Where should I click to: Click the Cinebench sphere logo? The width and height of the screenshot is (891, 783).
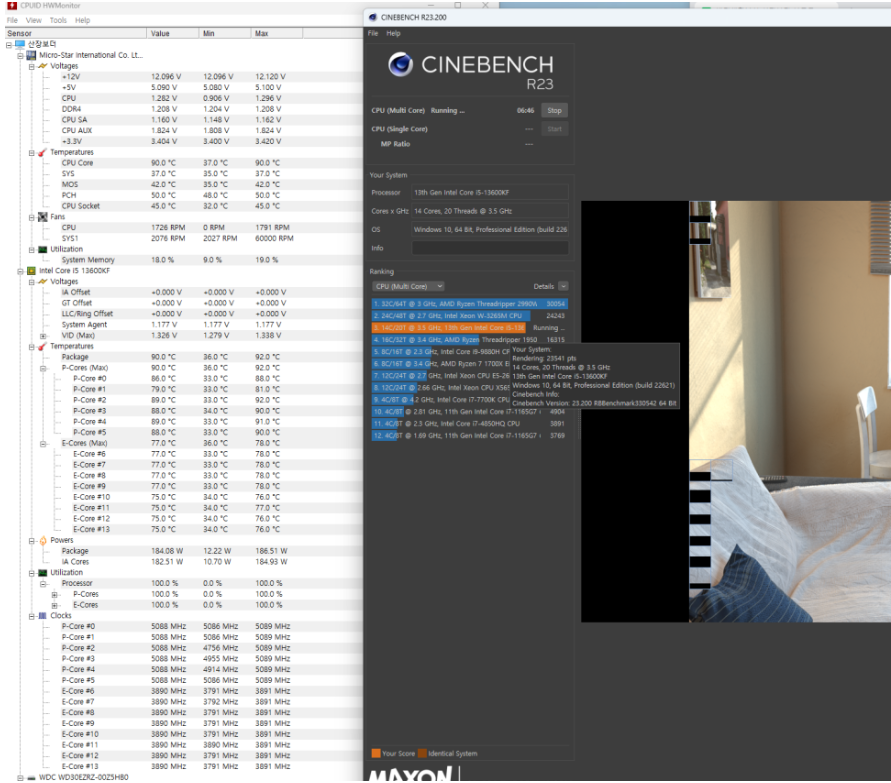(x=401, y=65)
